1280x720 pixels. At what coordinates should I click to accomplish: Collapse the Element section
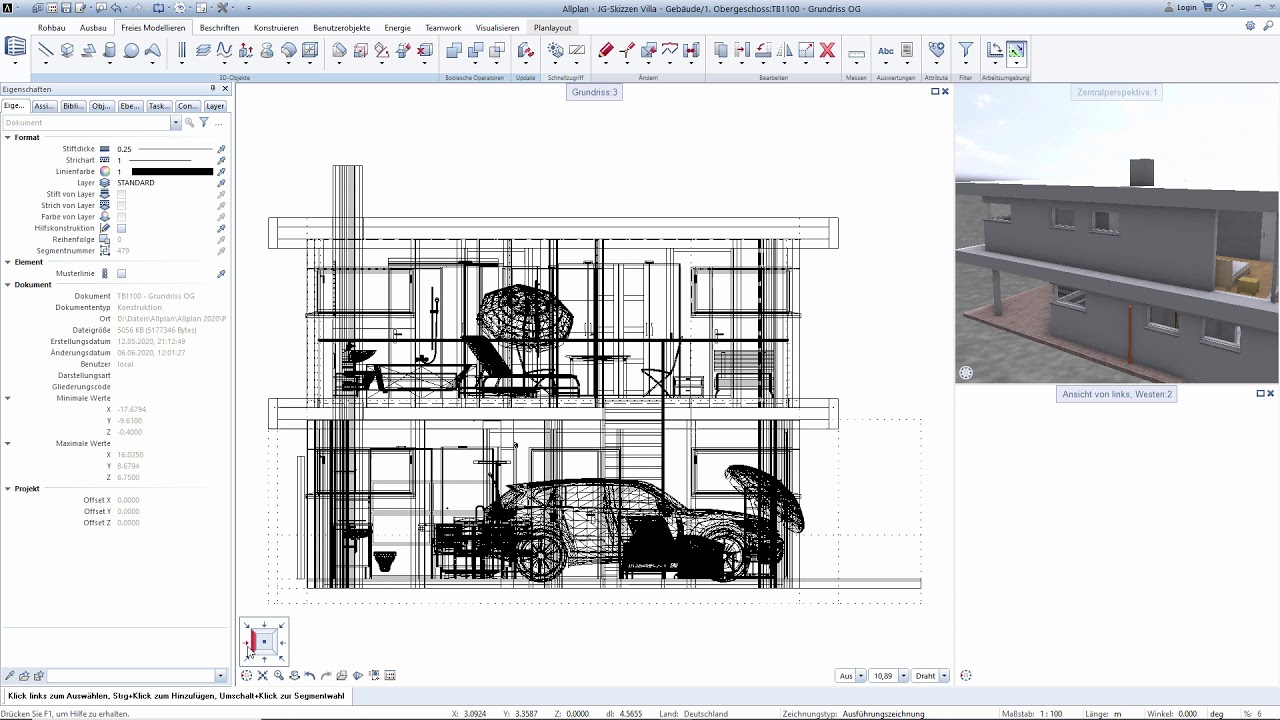pyautogui.click(x=7, y=262)
